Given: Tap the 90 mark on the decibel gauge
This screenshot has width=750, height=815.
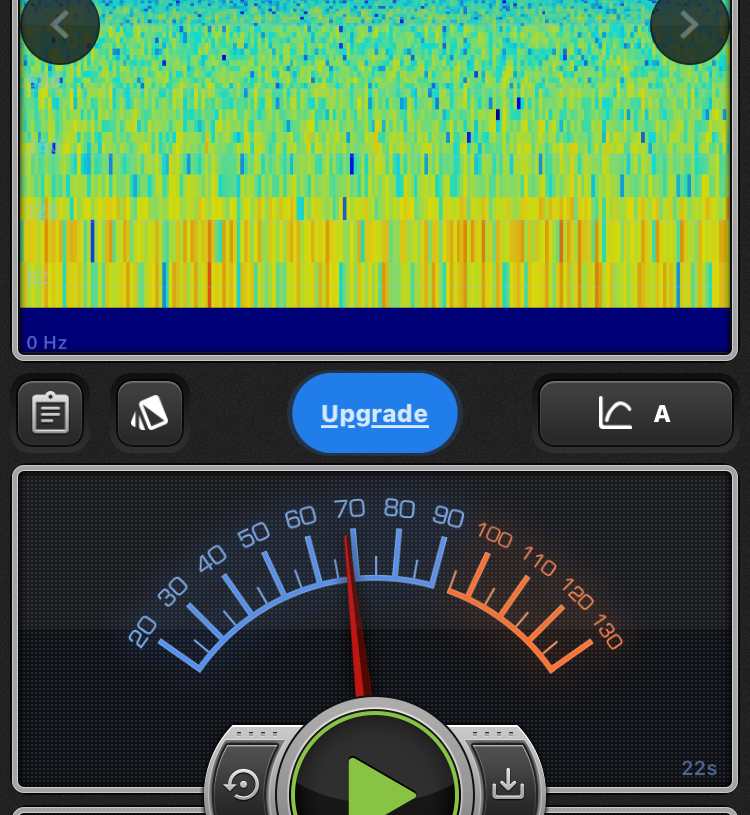Looking at the screenshot, I should [x=448, y=516].
